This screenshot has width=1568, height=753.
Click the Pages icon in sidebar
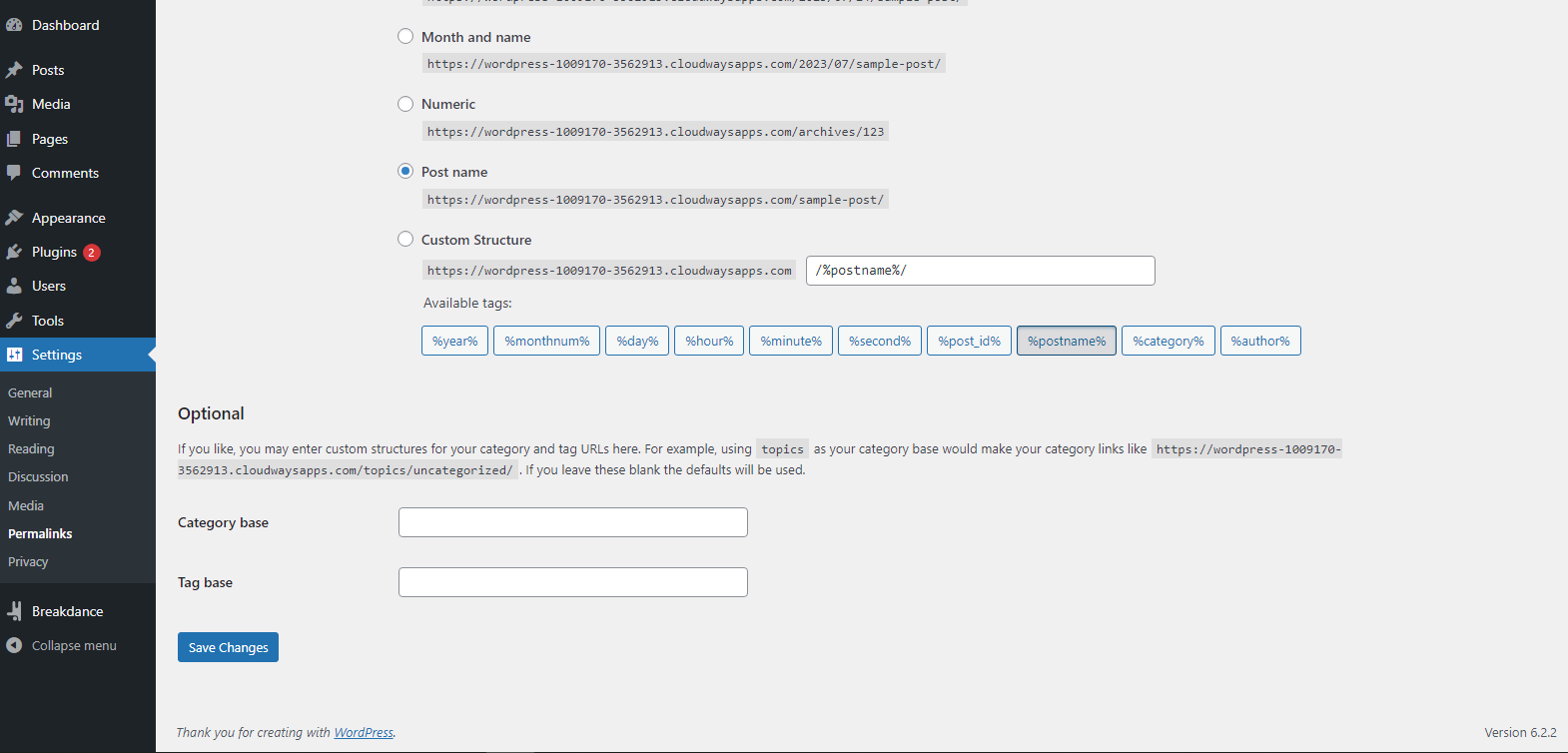point(14,139)
